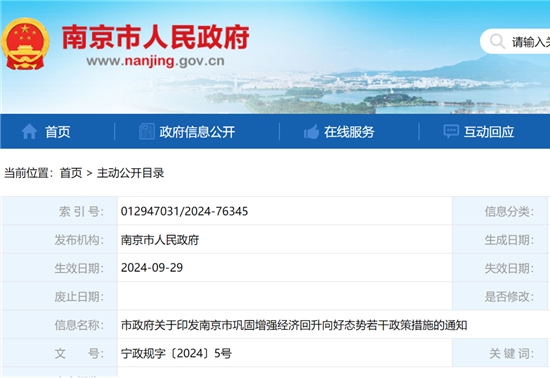
Task: Click the chat bubble interaction icon
Action: tap(451, 132)
